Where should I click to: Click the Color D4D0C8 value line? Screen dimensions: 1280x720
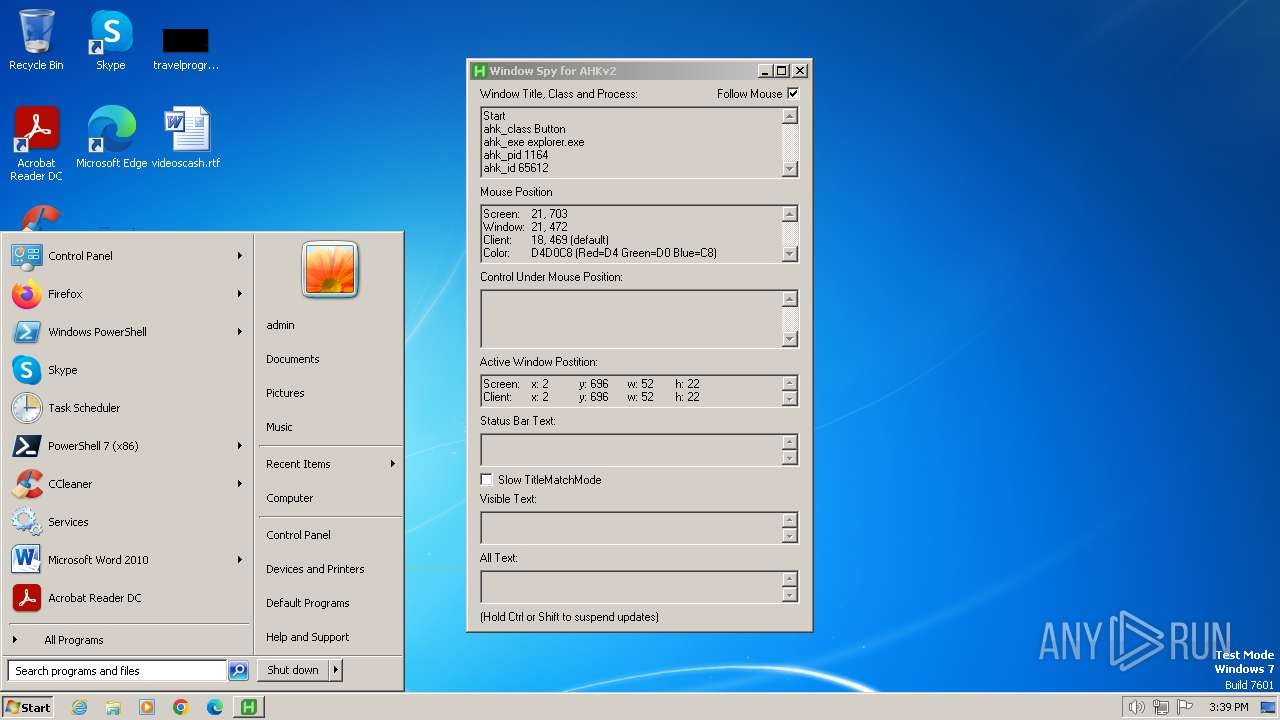click(600, 253)
